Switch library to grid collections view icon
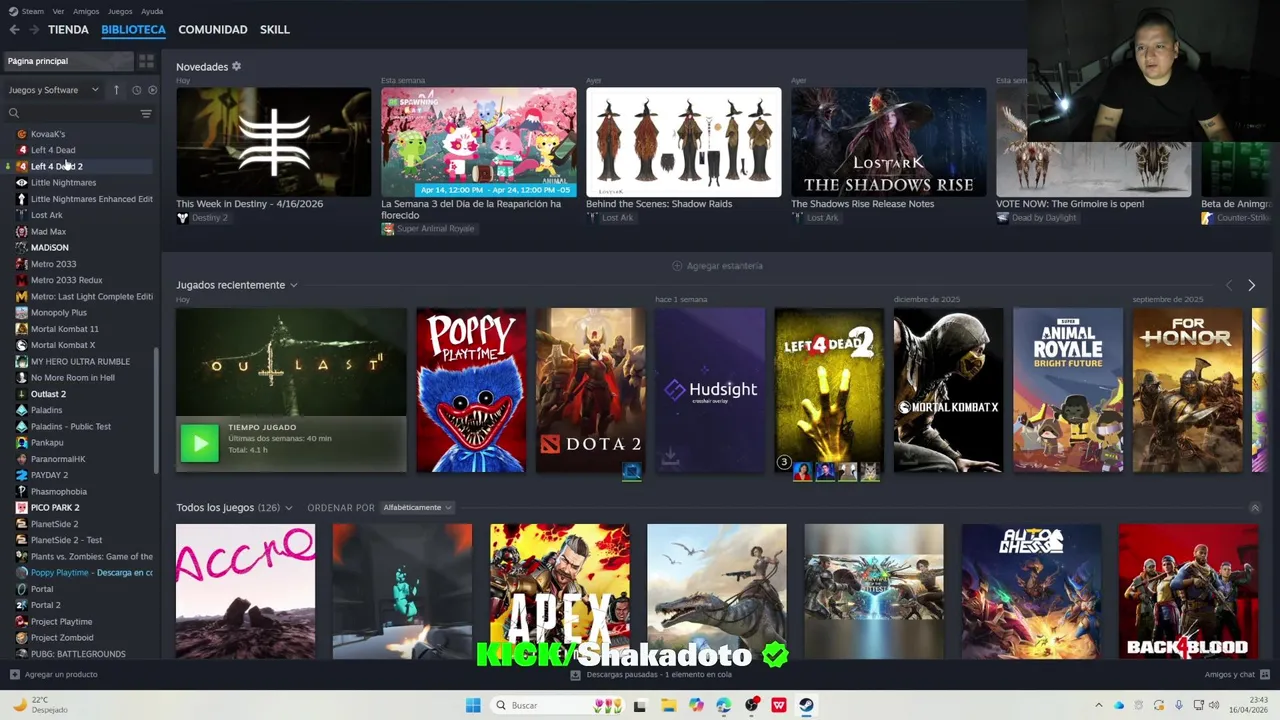1280x720 pixels. point(146,61)
